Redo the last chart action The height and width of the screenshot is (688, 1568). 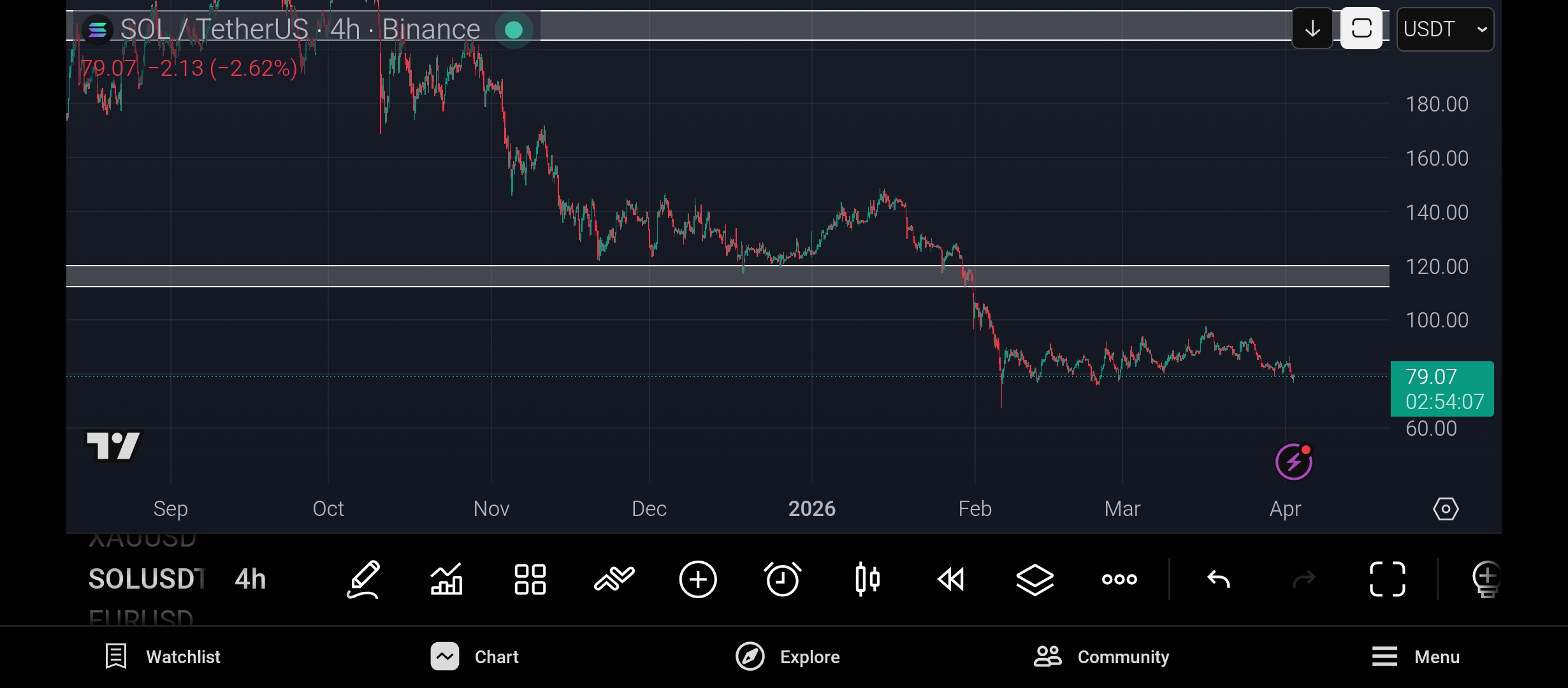tap(1303, 579)
